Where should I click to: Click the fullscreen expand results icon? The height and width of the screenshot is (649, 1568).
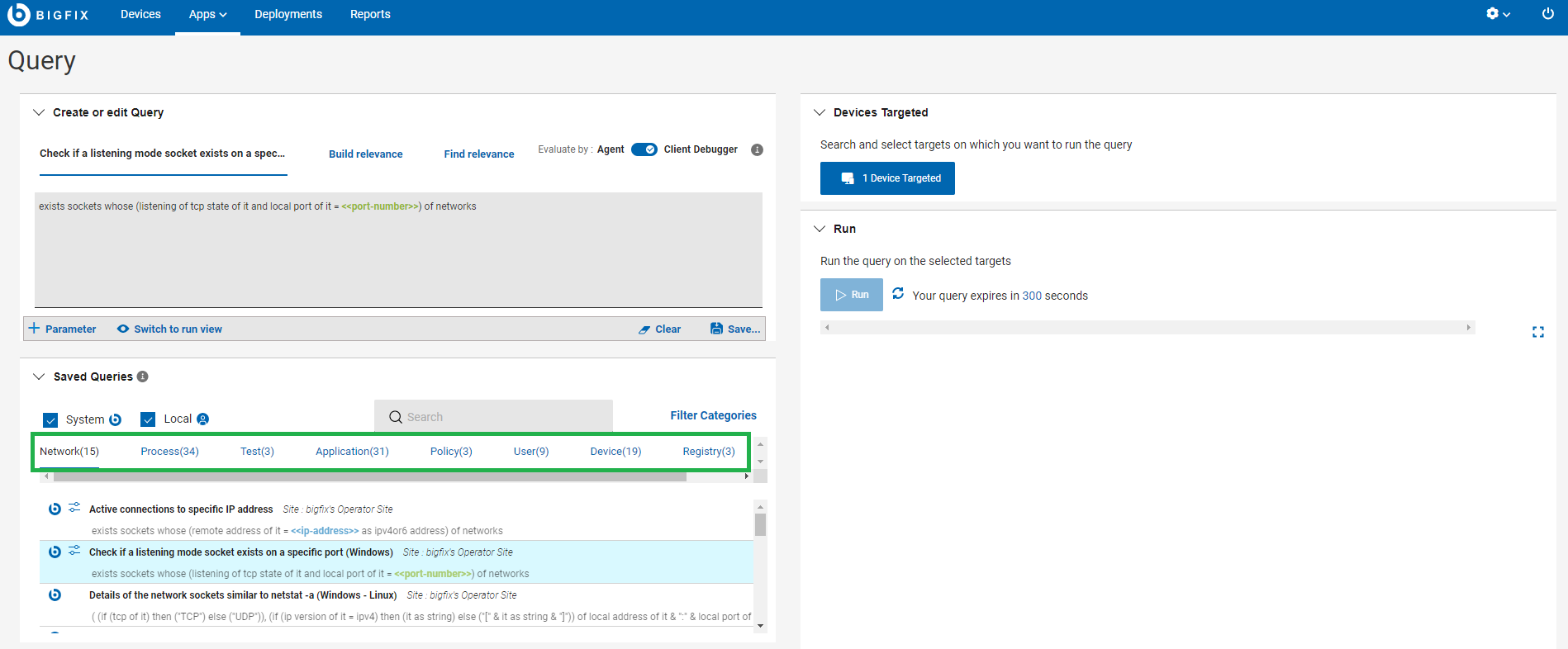point(1537,332)
